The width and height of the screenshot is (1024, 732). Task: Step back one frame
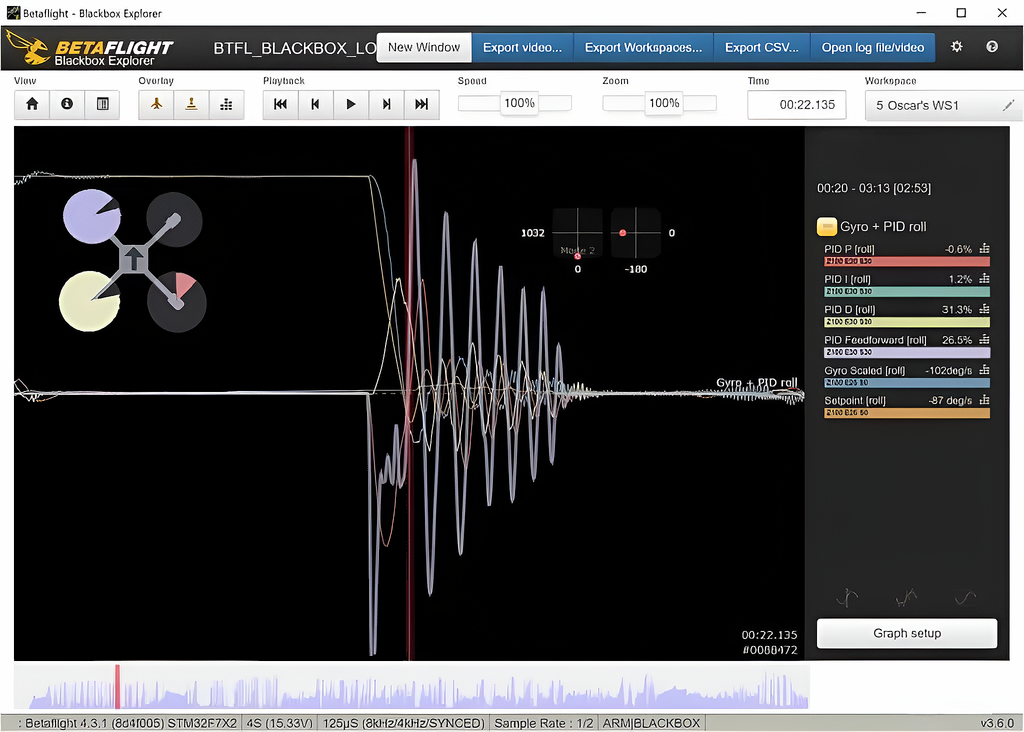click(315, 104)
